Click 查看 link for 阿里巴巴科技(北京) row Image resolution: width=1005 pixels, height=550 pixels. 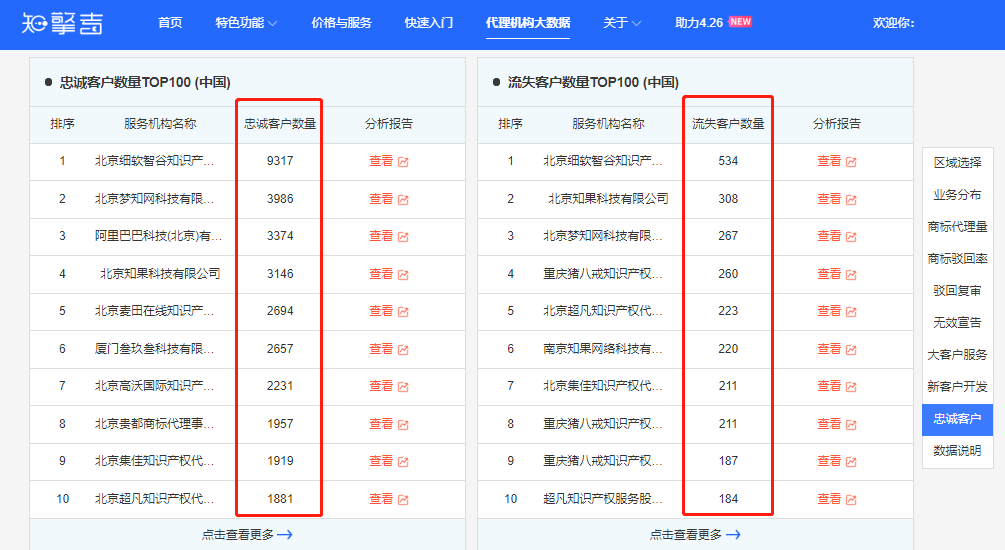381,236
